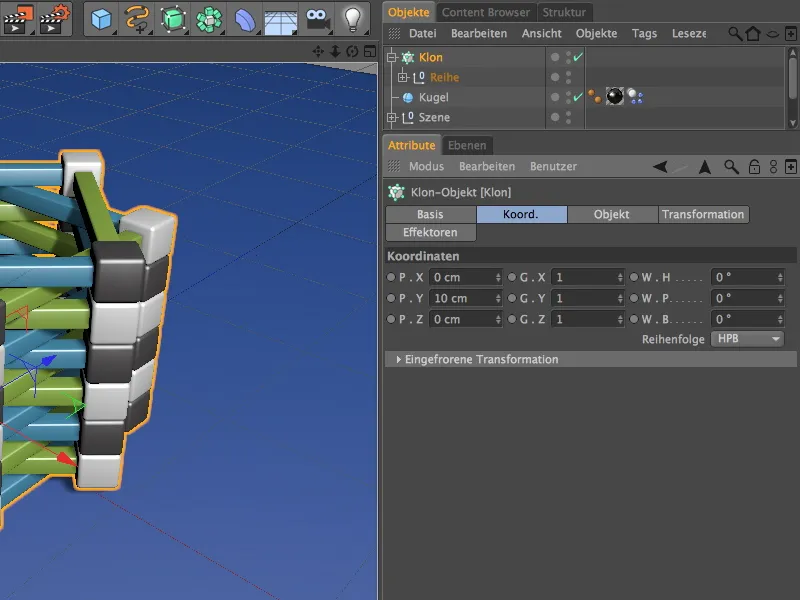Image resolution: width=800 pixels, height=600 pixels.
Task: Click P.X animation radio circle
Action: coord(391,277)
